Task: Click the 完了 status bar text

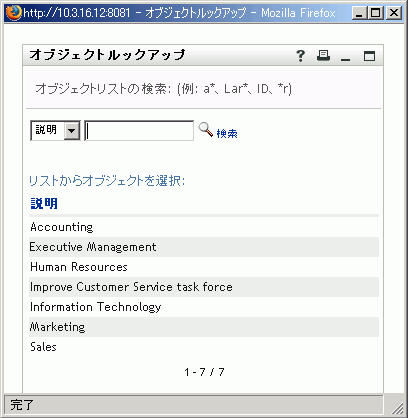Action: (22, 405)
